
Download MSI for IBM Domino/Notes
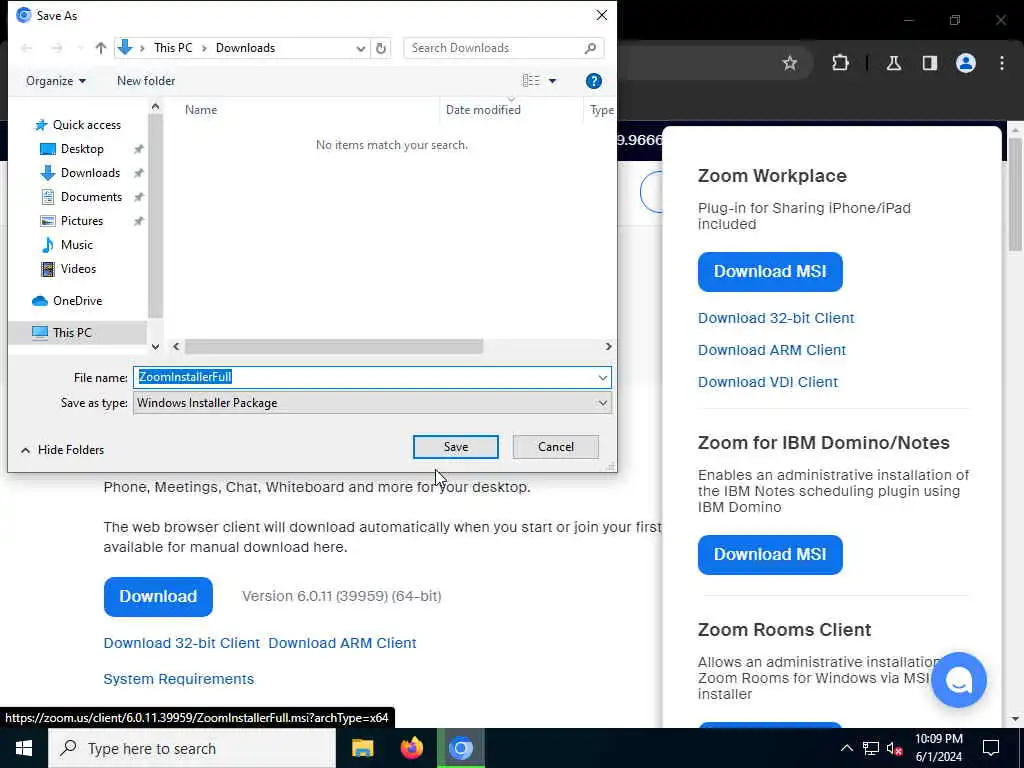point(770,554)
